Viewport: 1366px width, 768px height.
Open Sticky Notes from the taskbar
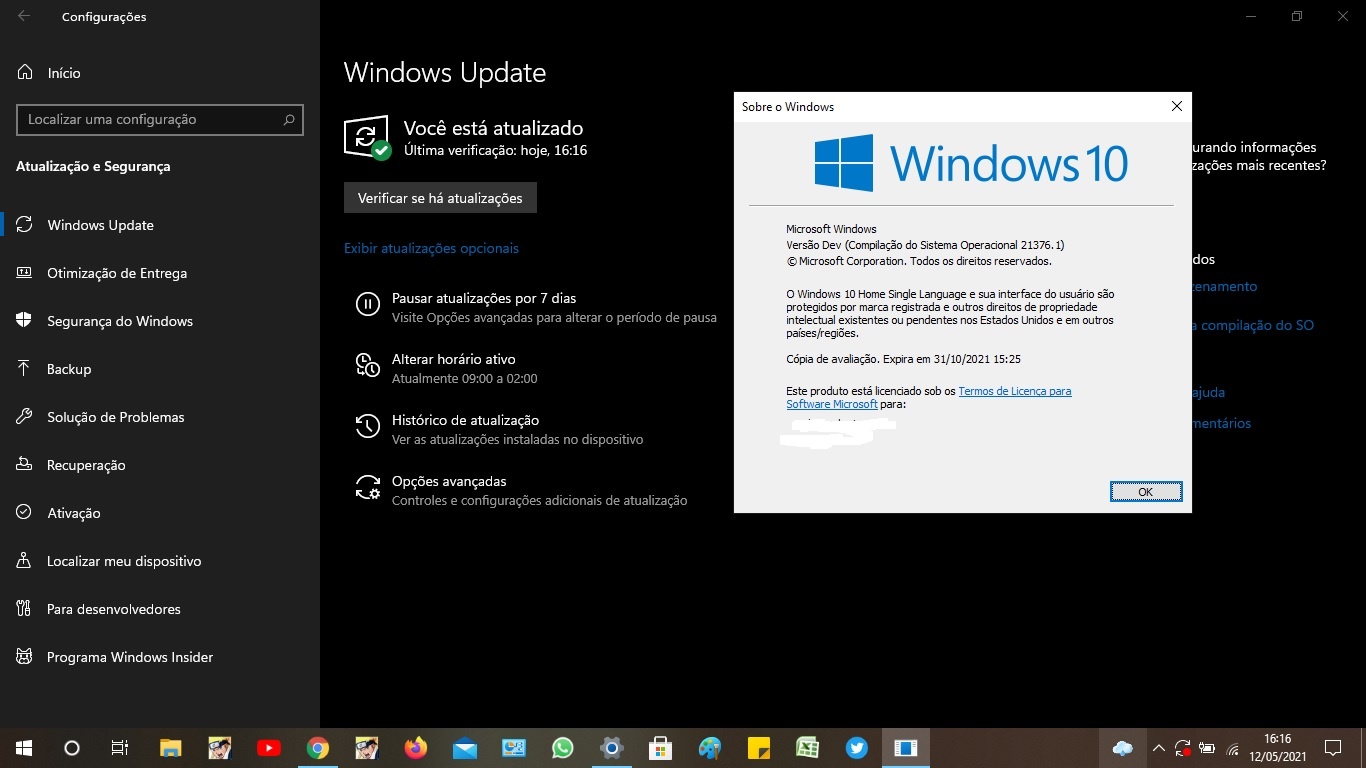(x=759, y=748)
